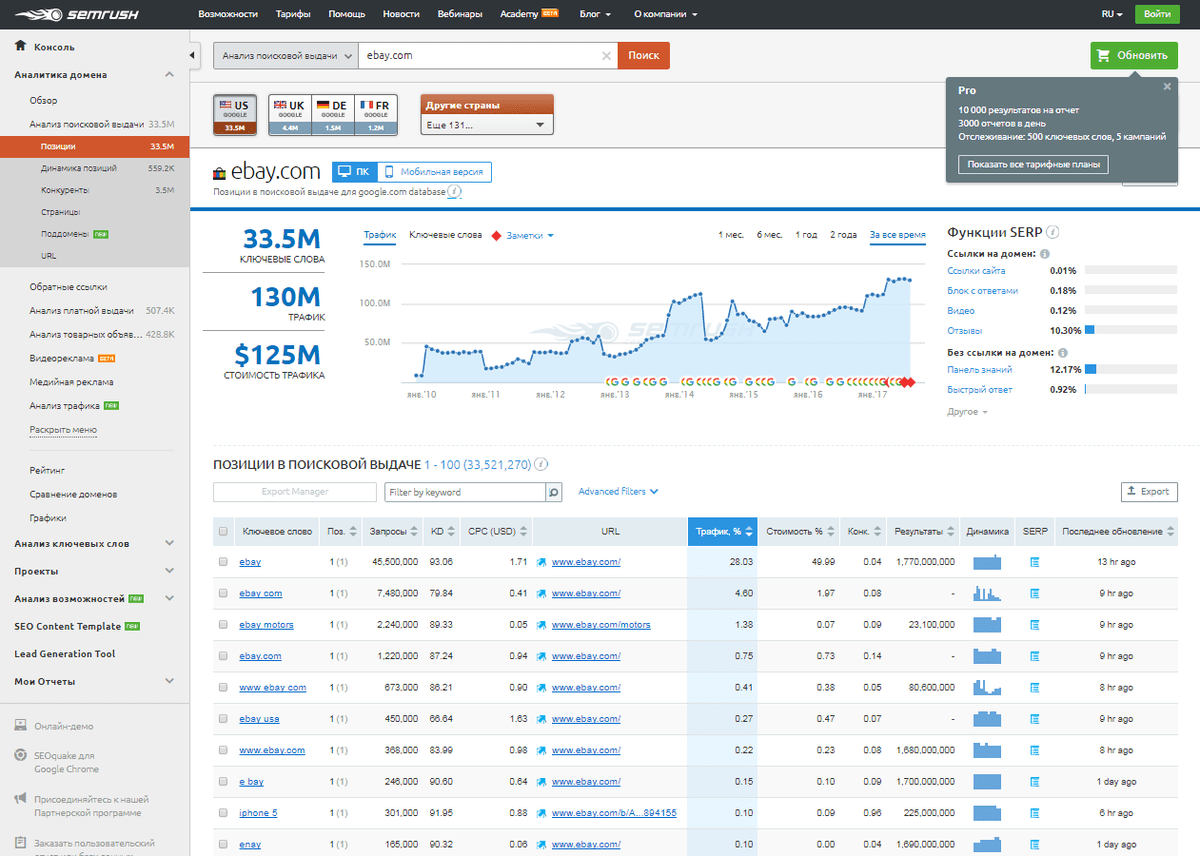Collapse the left sidebar with arrow icon

coord(193,55)
